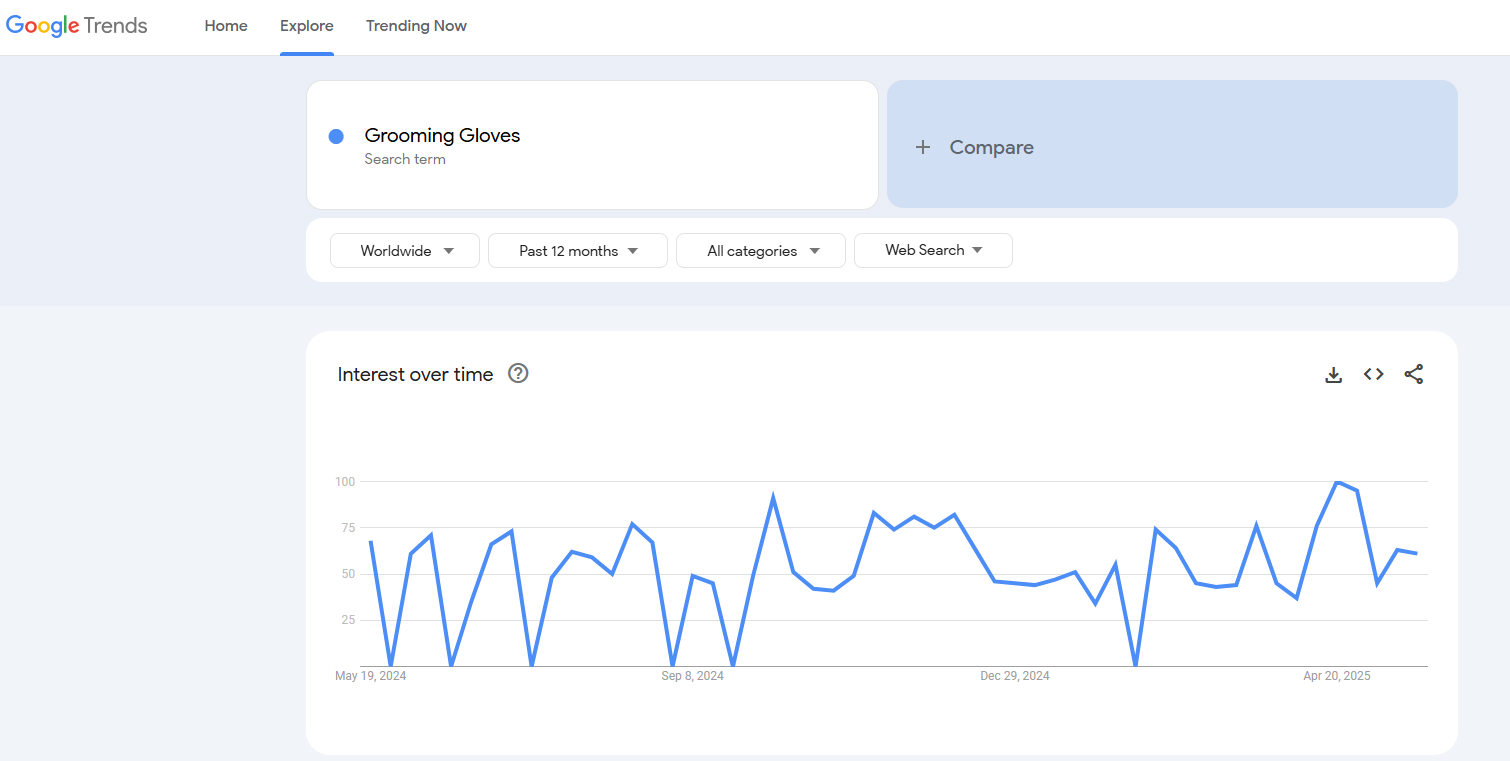Open the Home tab
1510x761 pixels.
click(226, 26)
